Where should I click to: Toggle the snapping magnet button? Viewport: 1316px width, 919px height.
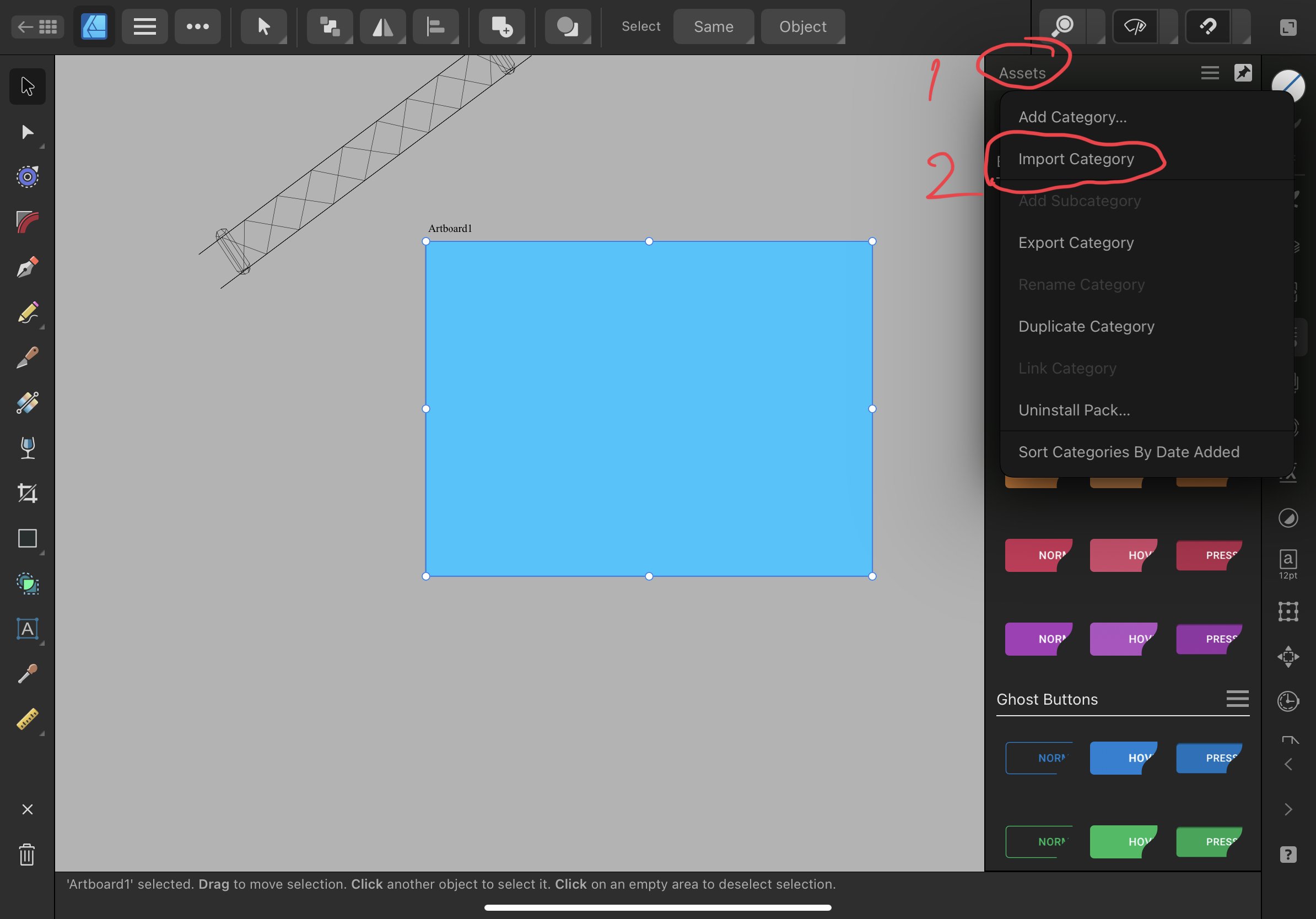point(1207,26)
